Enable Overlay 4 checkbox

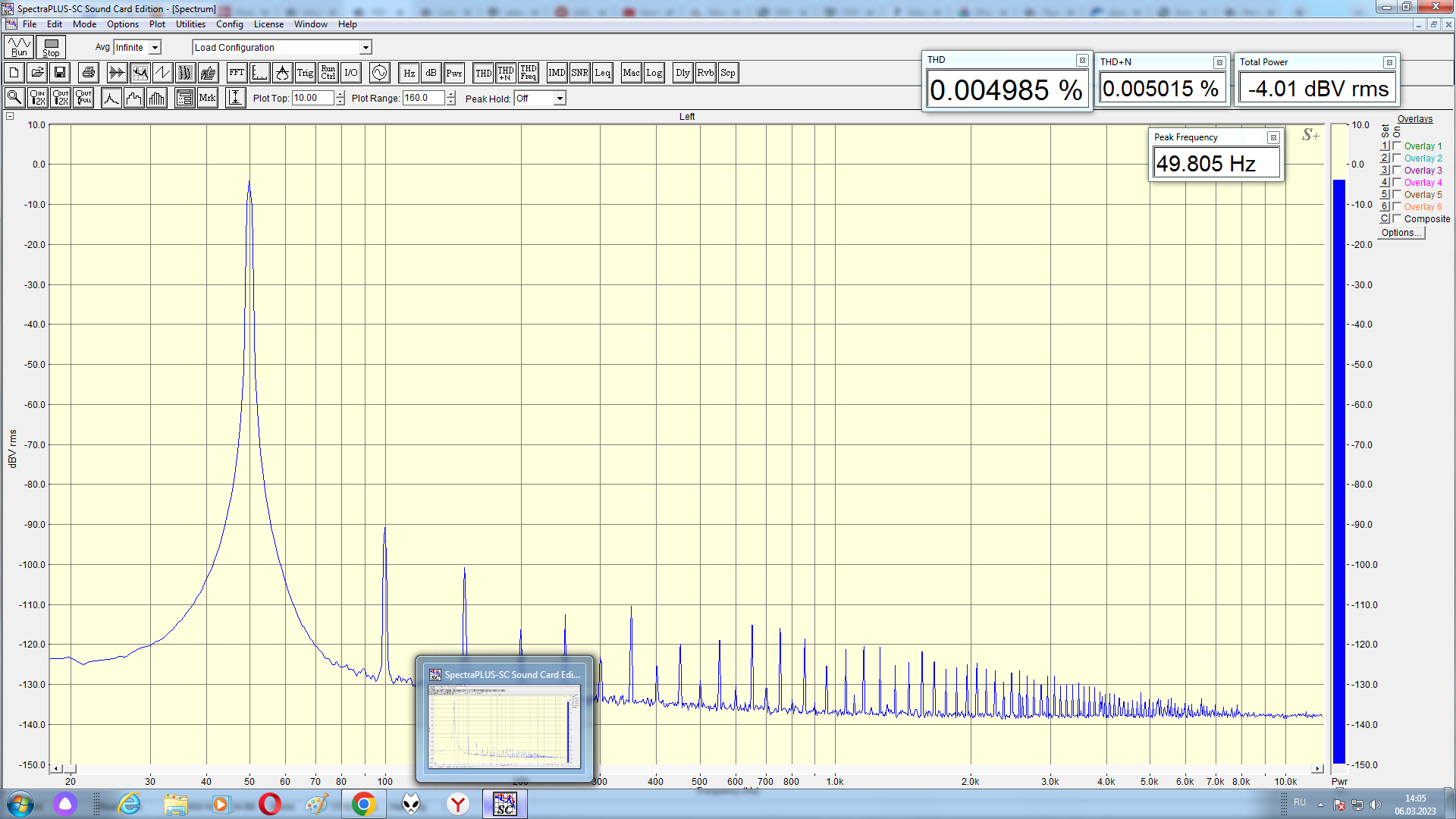point(1397,182)
